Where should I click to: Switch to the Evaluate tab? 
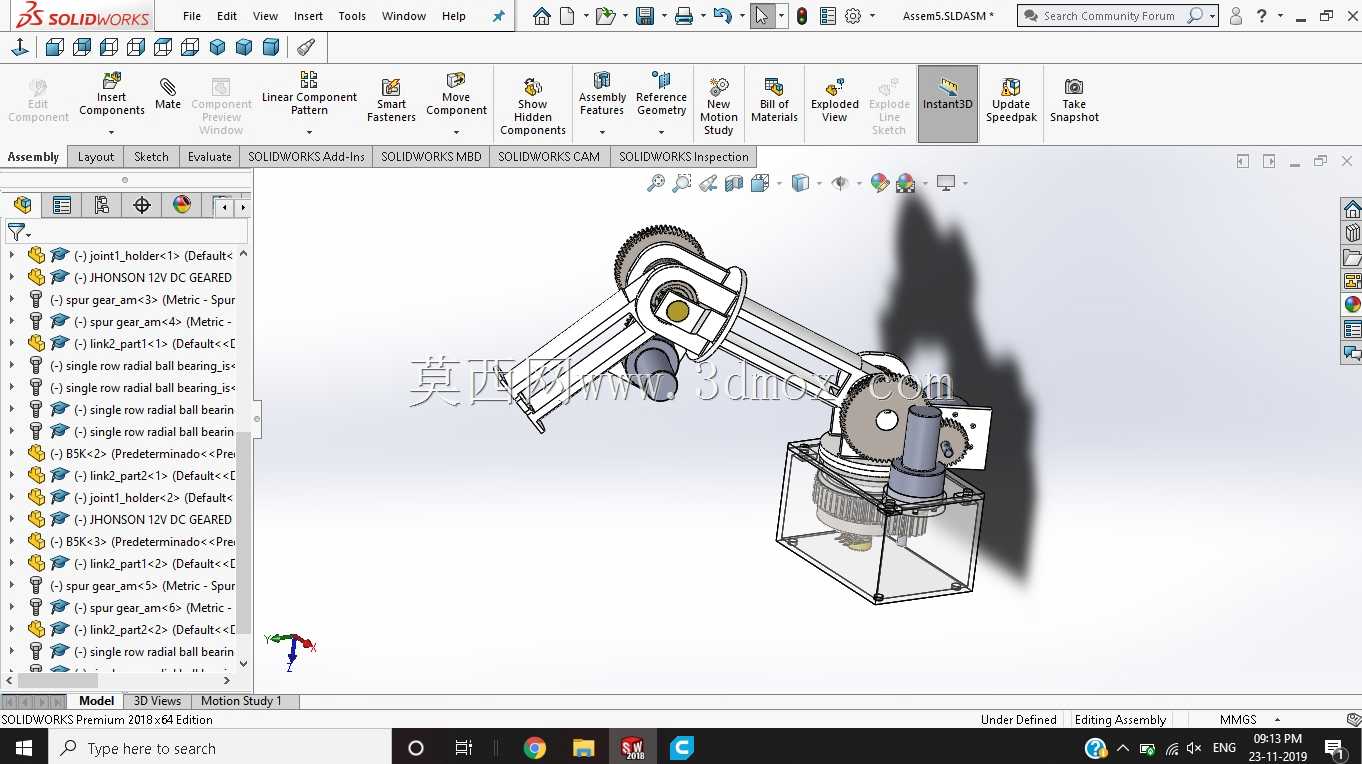tap(210, 156)
